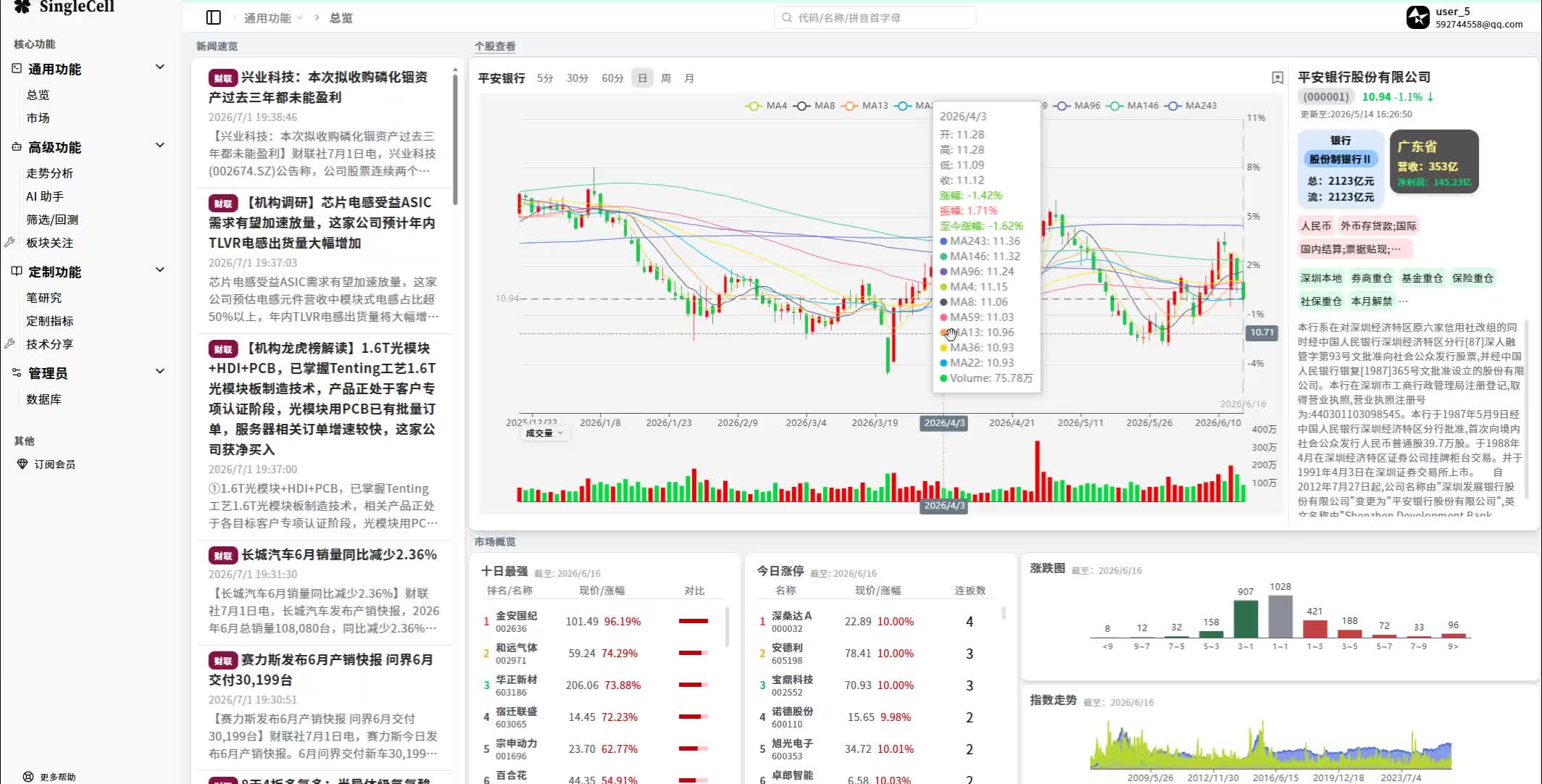Click 宝鼎科技 in 今日涨停 list
The width and height of the screenshot is (1542, 784).
click(792, 679)
